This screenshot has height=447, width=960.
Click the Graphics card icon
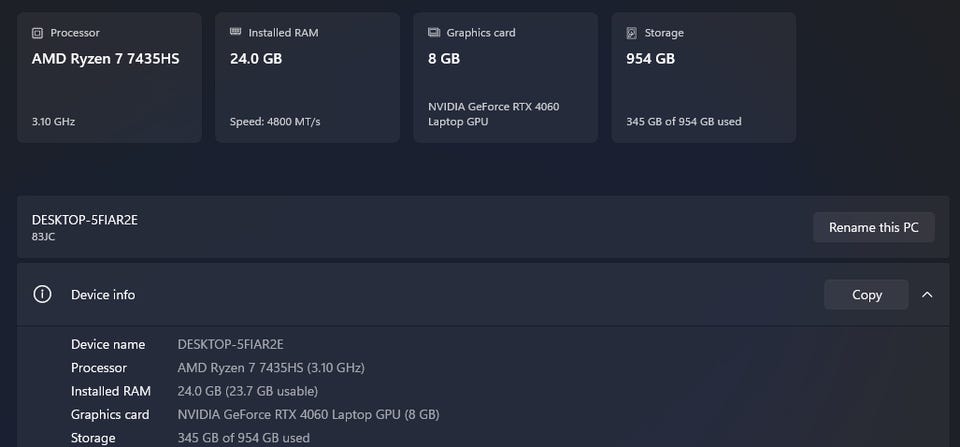(434, 32)
